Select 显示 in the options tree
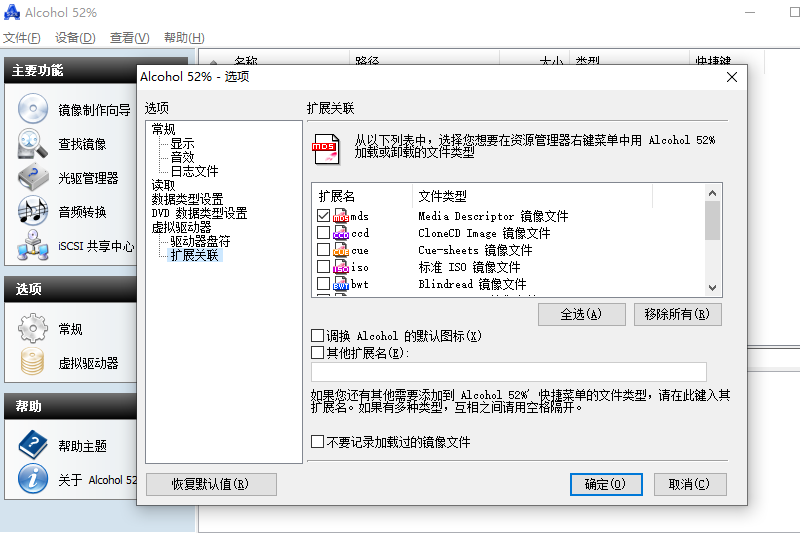 (x=182, y=143)
